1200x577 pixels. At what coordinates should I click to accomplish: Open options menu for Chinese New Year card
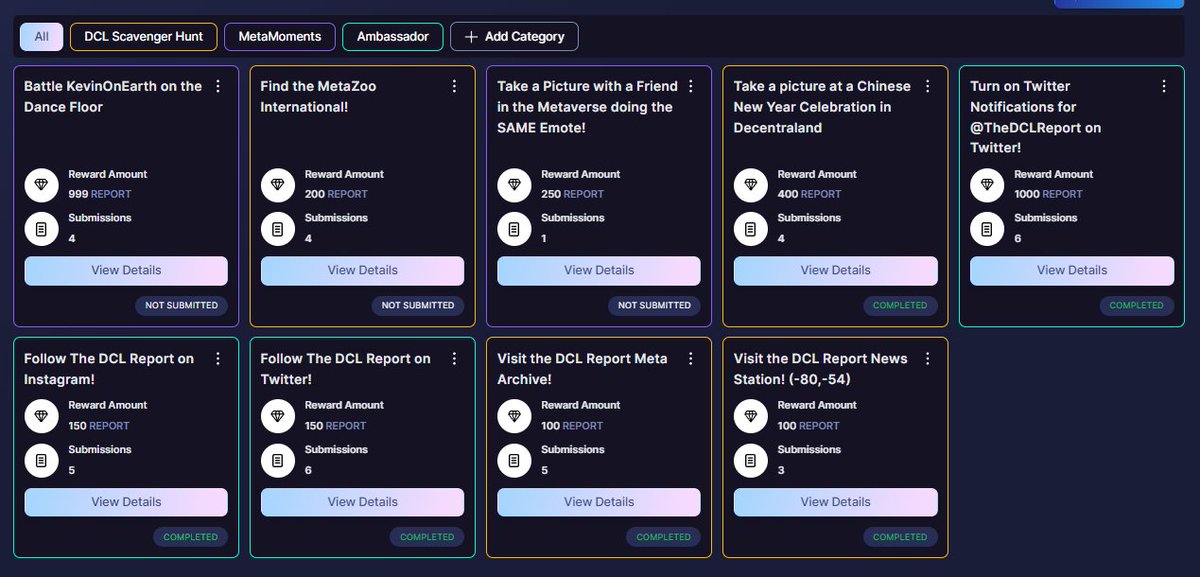(x=927, y=87)
